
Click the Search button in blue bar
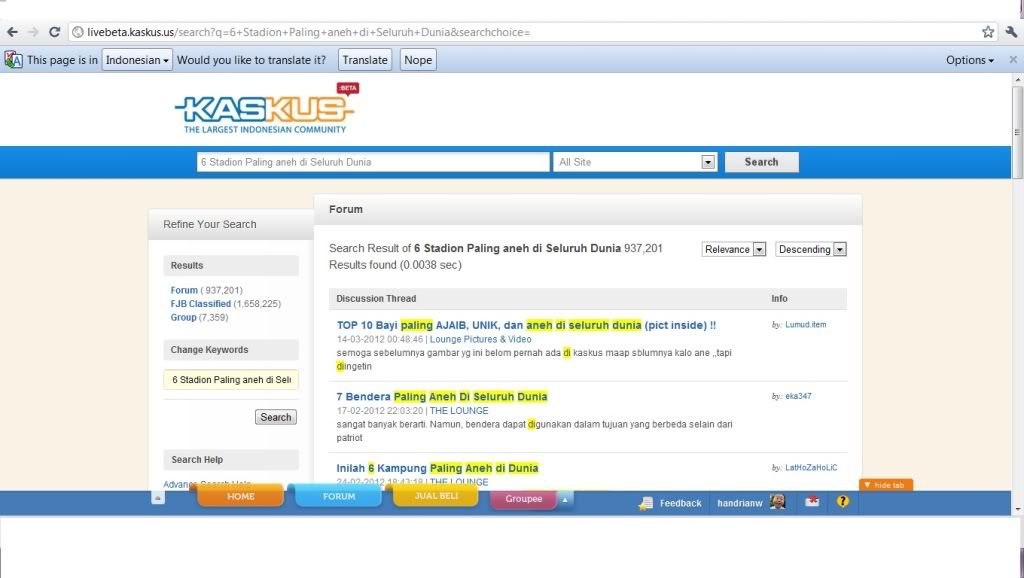[761, 162]
